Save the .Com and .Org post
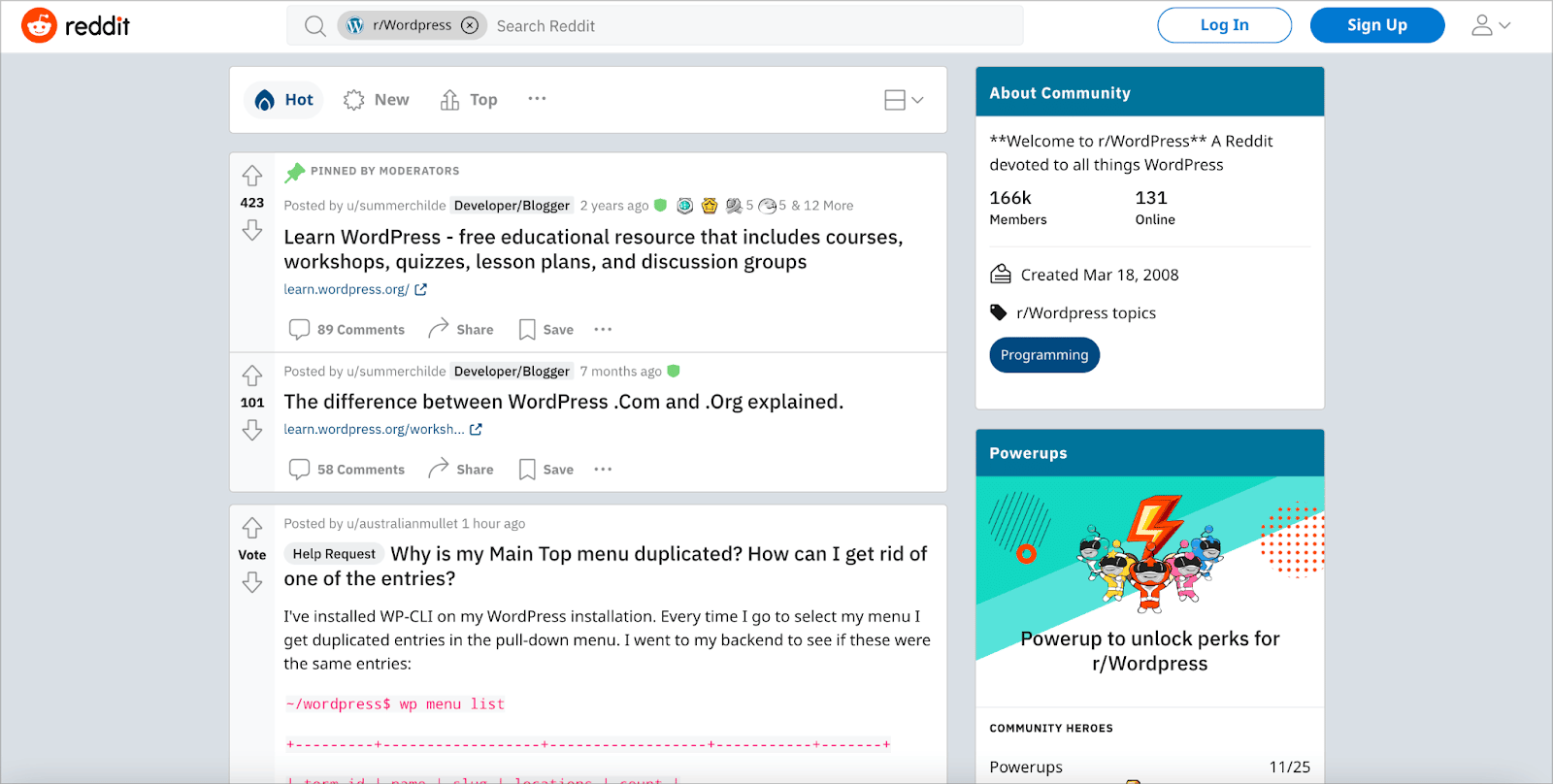Screen dimensions: 1553x784 (545, 470)
